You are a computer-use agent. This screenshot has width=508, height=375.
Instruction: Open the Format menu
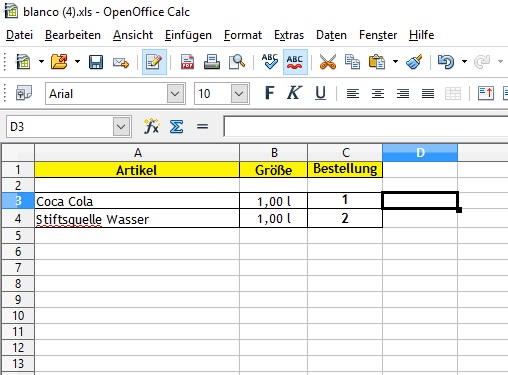coord(243,35)
